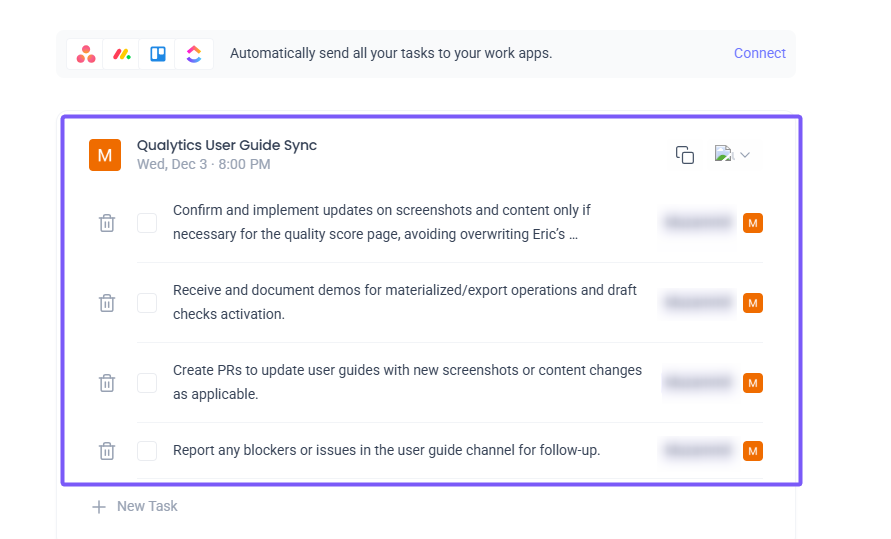Viewport: 891px width, 539px height.
Task: Open the Qualytics User Guide Sync title
Action: click(227, 145)
